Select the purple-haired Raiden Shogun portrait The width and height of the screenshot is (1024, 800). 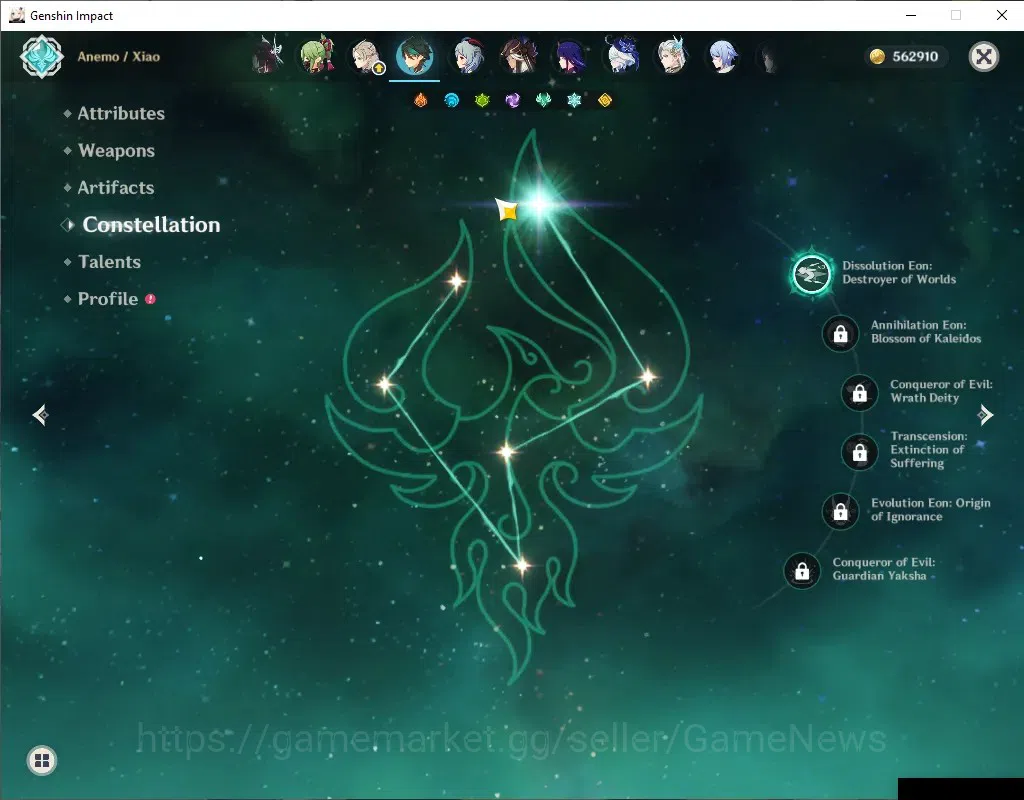point(570,56)
